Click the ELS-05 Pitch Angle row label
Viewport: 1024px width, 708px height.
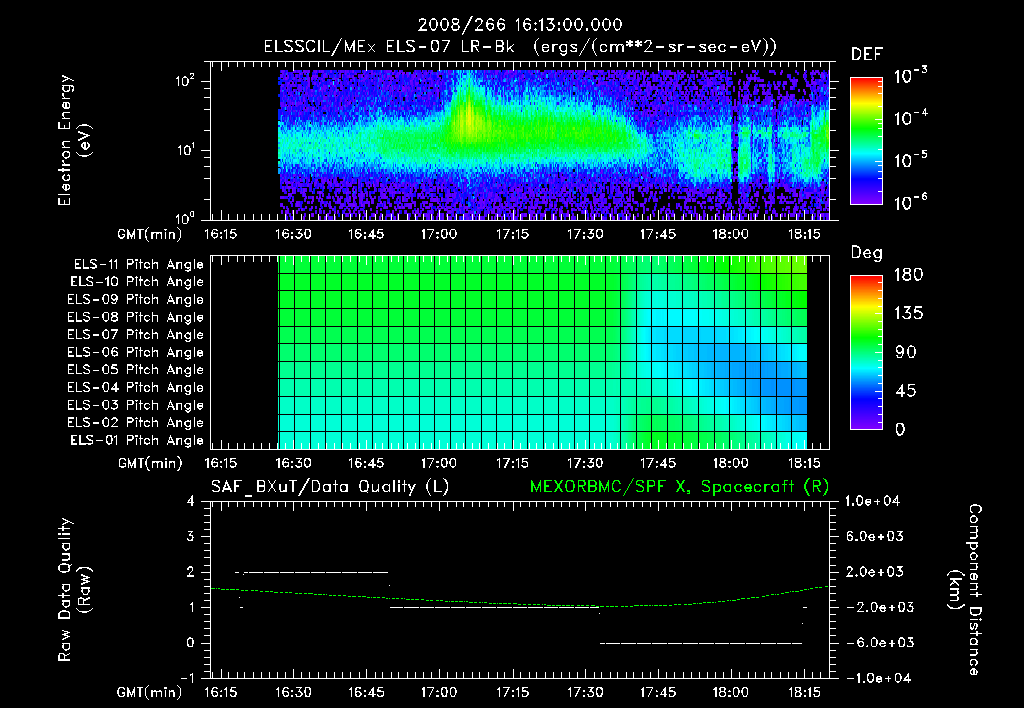[136, 370]
